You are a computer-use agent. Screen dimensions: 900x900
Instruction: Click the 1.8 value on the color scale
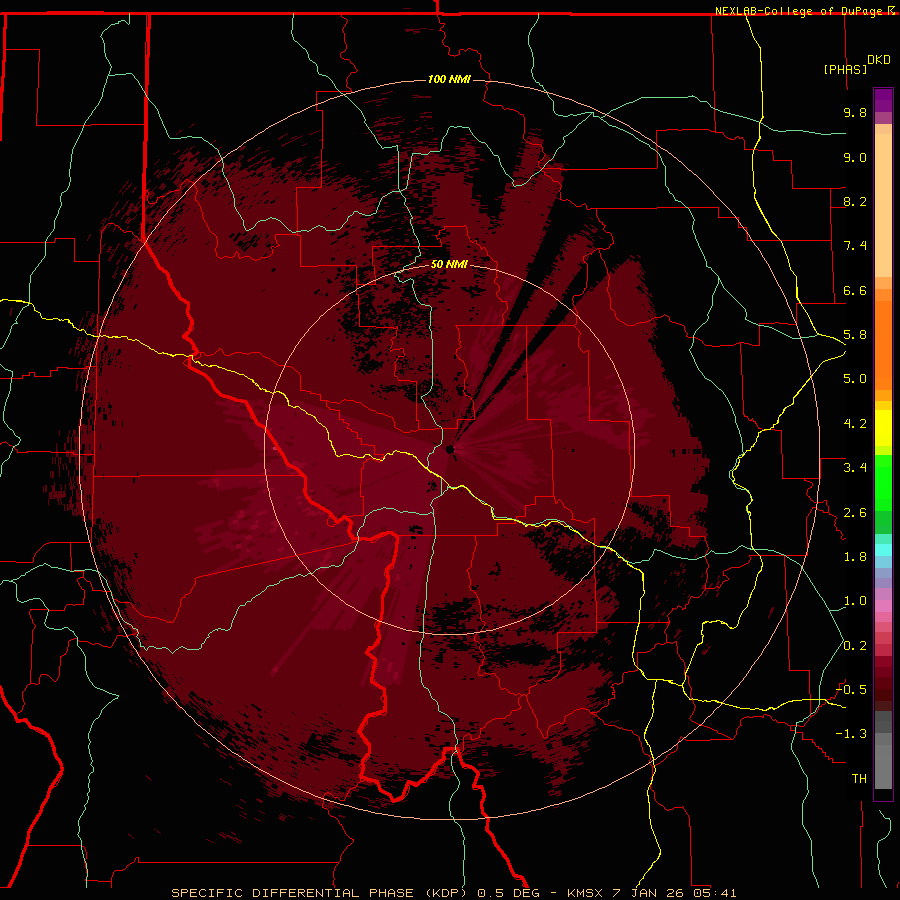pyautogui.click(x=855, y=557)
